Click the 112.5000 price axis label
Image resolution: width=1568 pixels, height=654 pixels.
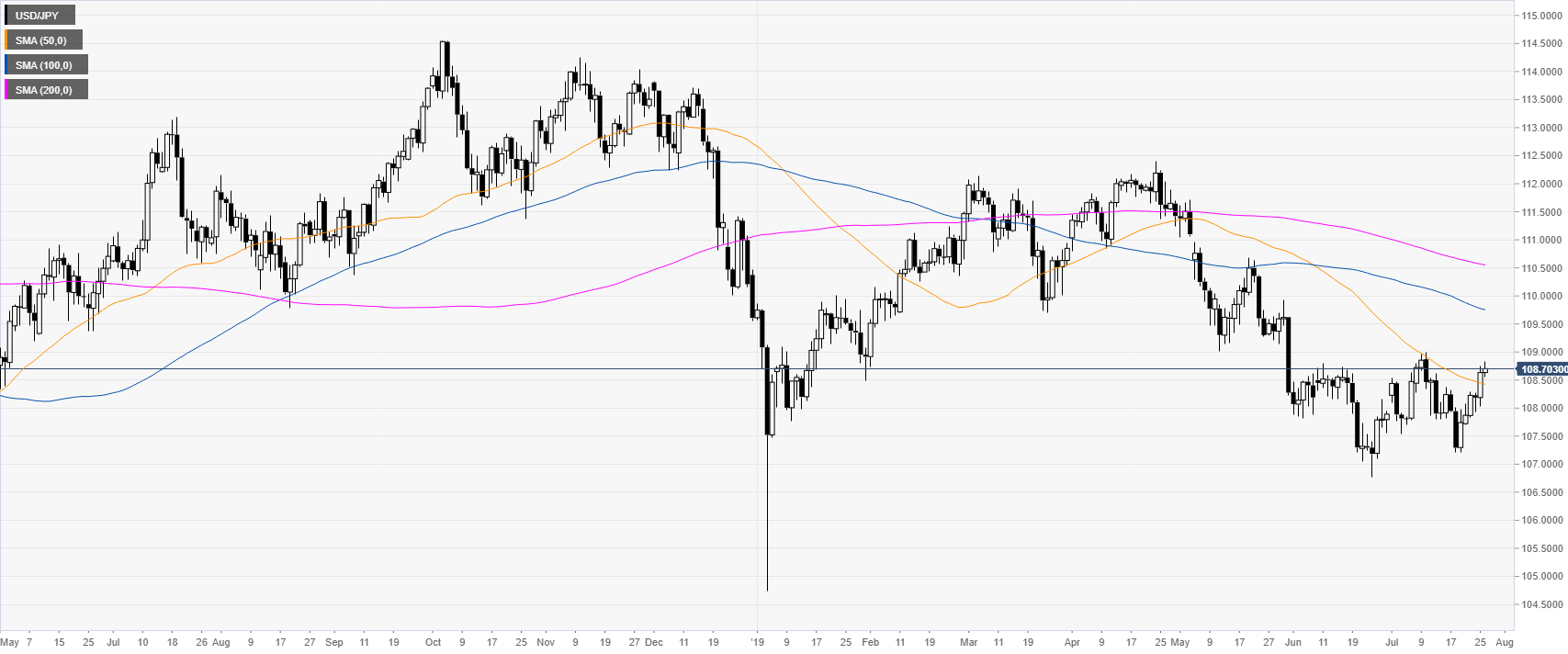1542,155
